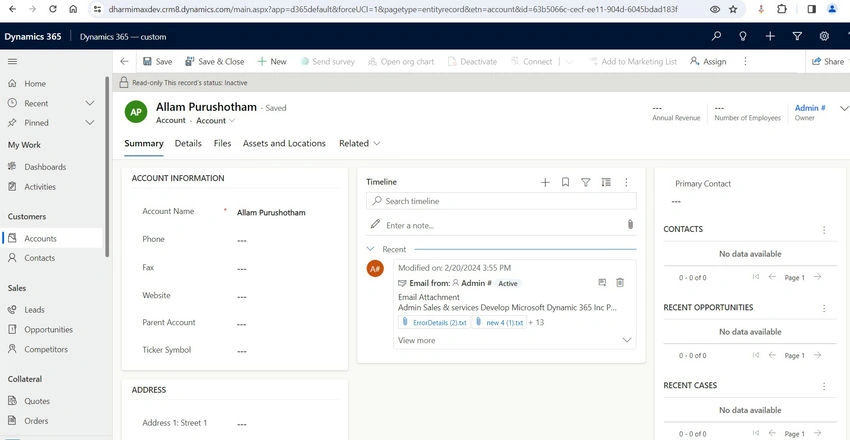Switch to the Details tab

point(188,144)
